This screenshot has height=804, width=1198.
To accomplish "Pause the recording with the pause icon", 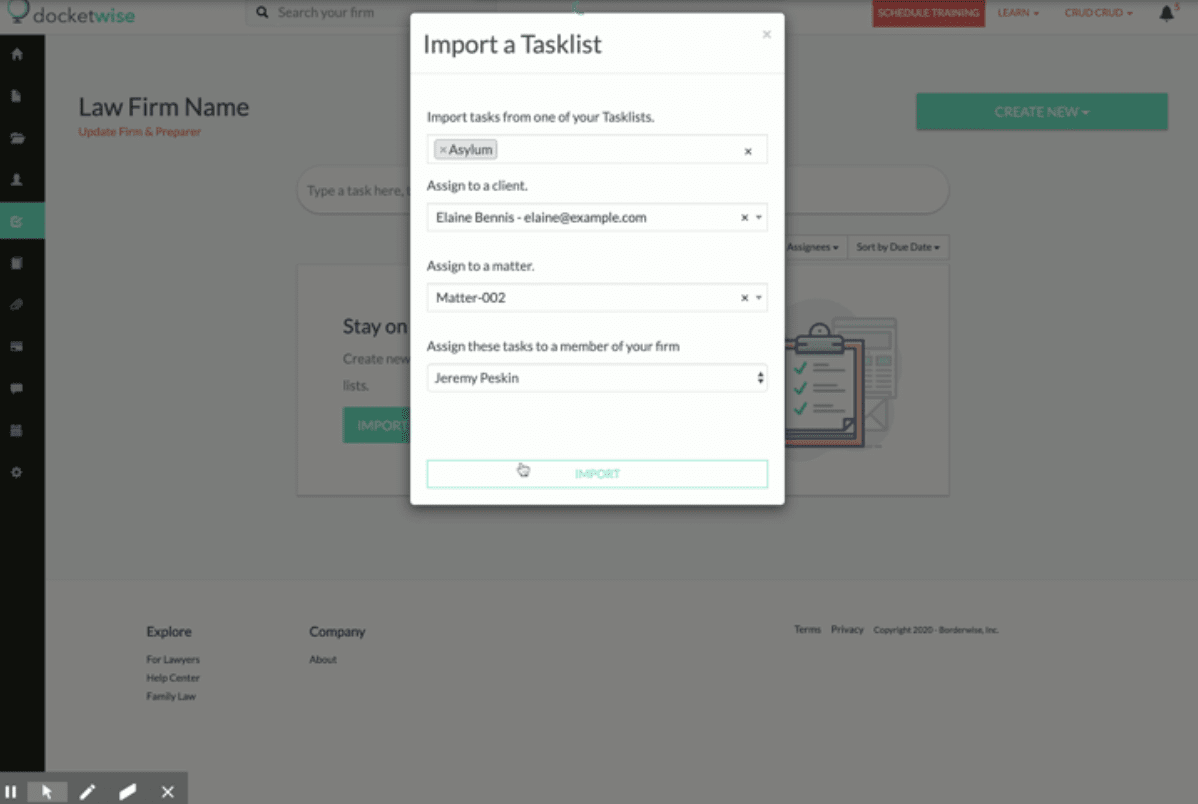I will [13, 790].
